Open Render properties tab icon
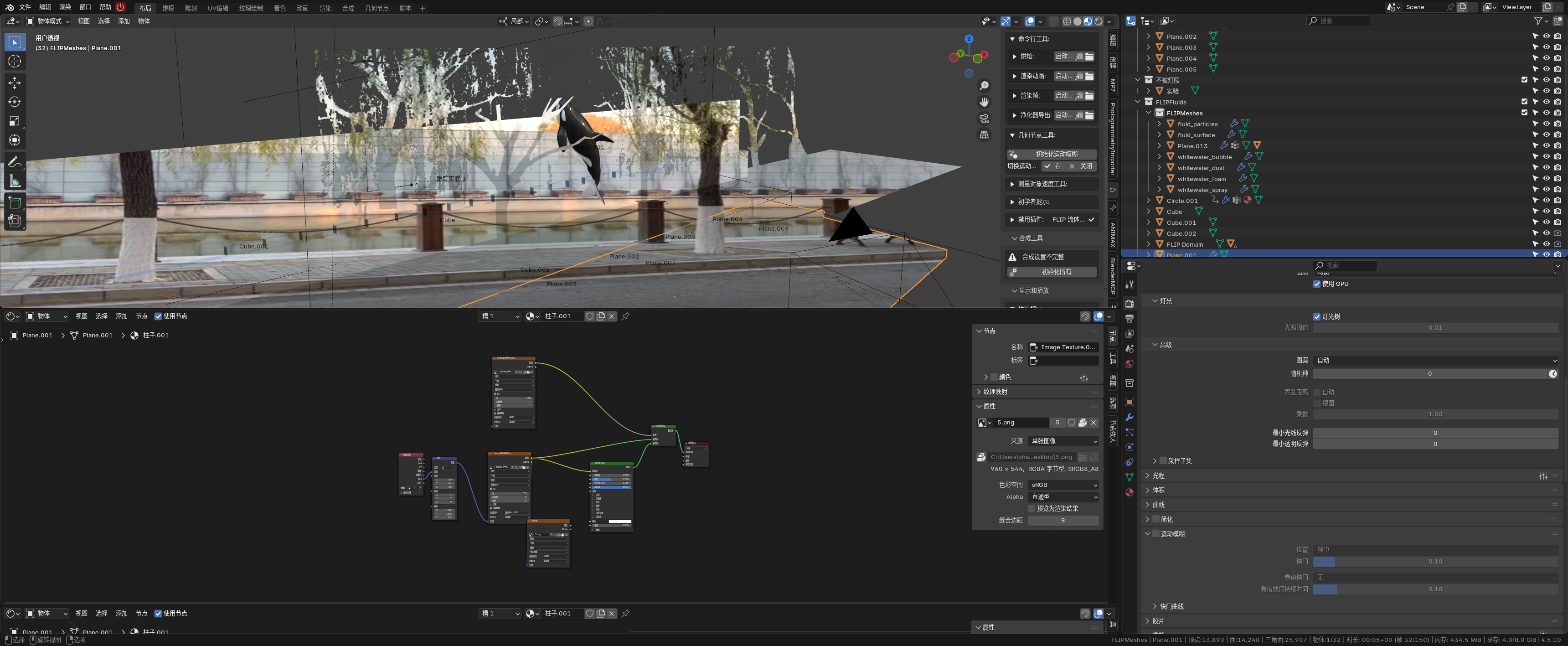The image size is (1568, 646). coord(1130,303)
